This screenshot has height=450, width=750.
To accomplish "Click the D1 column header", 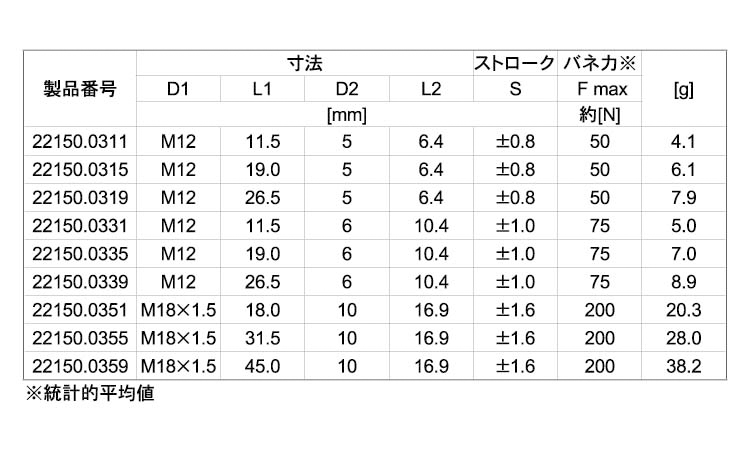I will 178,89.
